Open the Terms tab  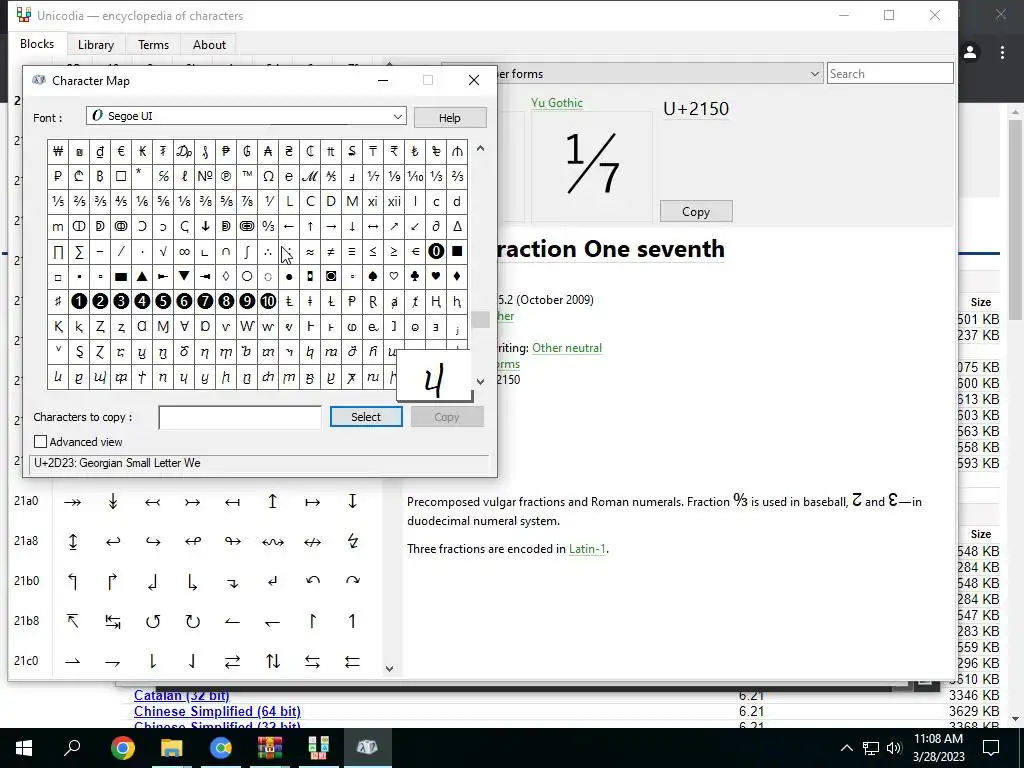[153, 44]
